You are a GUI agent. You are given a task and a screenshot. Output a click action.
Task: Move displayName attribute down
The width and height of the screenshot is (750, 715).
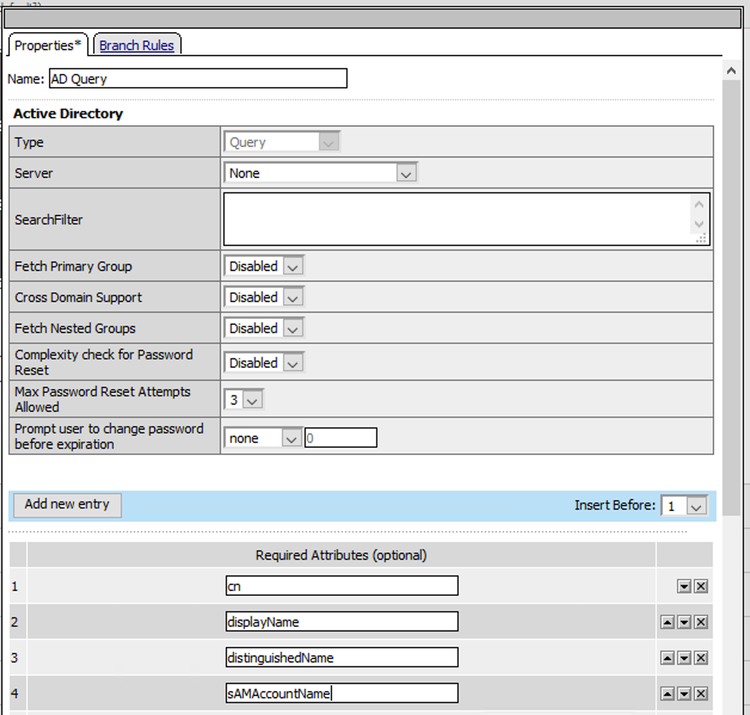pos(684,622)
